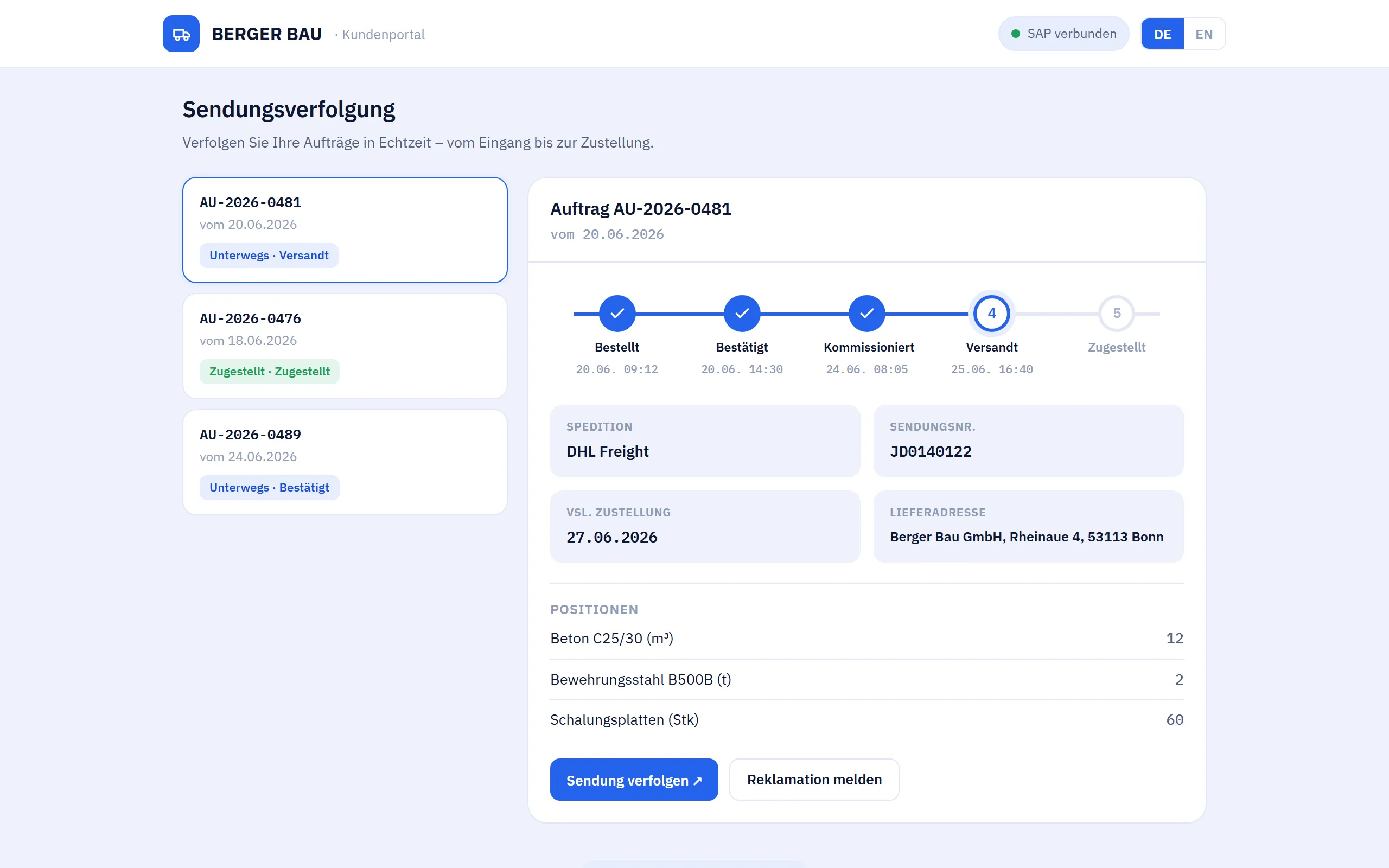1389x868 pixels.
Task: Click the Sendung verfolgen button
Action: coord(634,780)
